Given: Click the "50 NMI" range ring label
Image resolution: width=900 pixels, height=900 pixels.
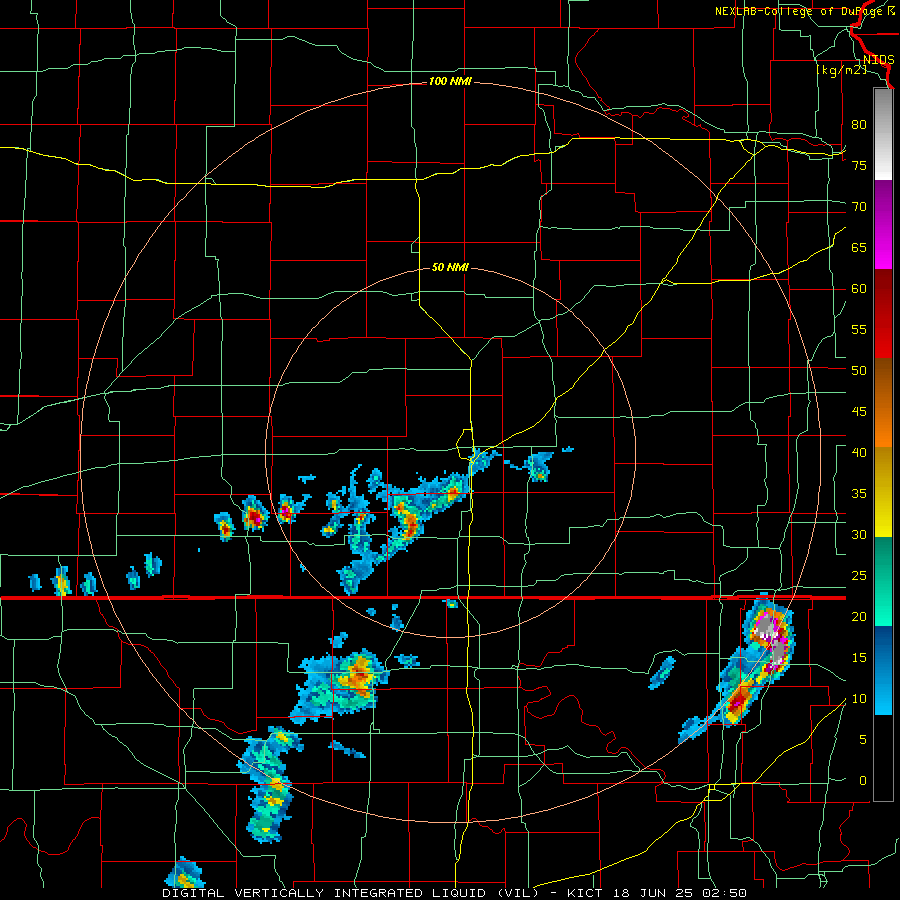Looking at the screenshot, I should click(450, 267).
